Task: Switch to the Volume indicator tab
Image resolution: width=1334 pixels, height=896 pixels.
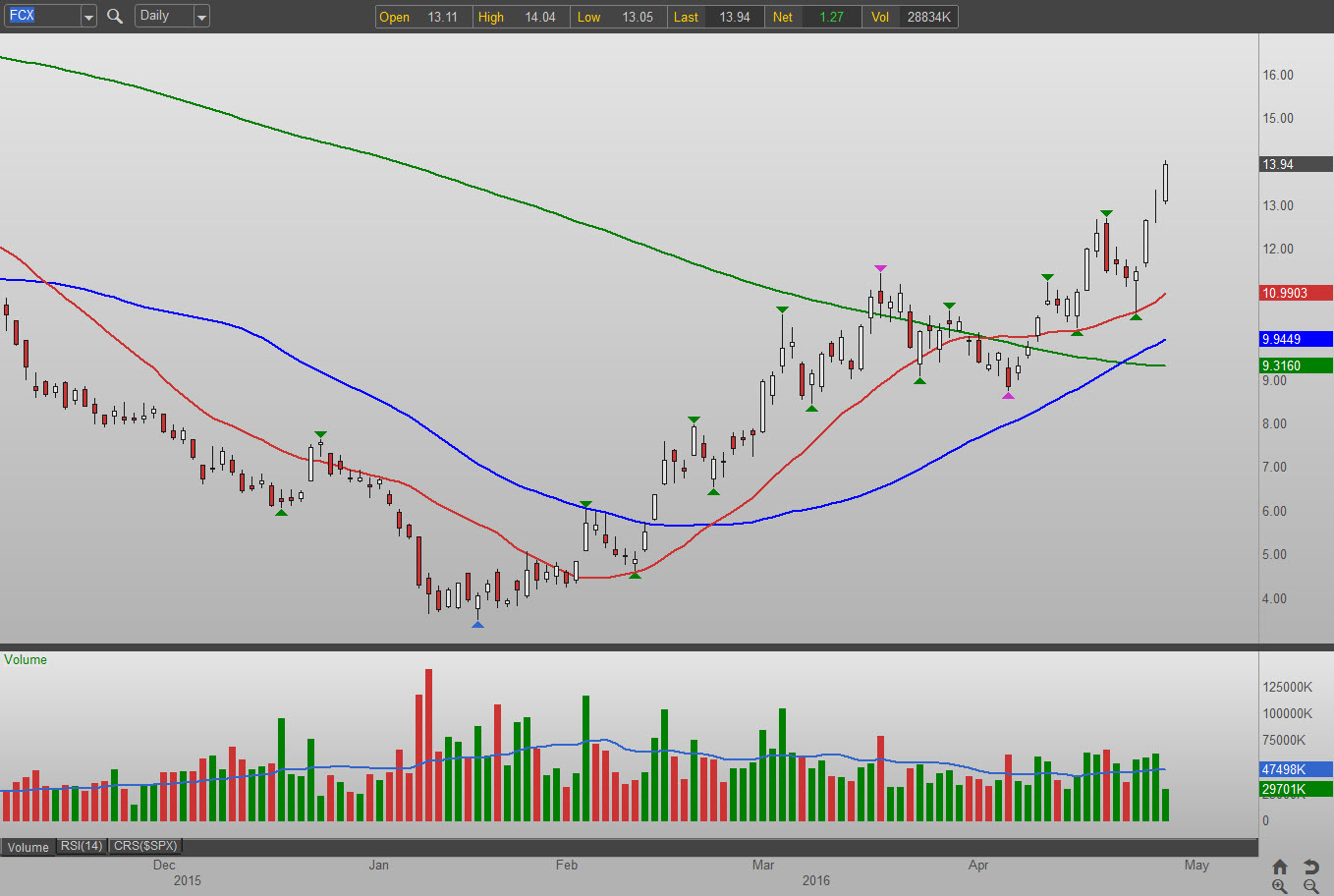Action: pyautogui.click(x=28, y=847)
